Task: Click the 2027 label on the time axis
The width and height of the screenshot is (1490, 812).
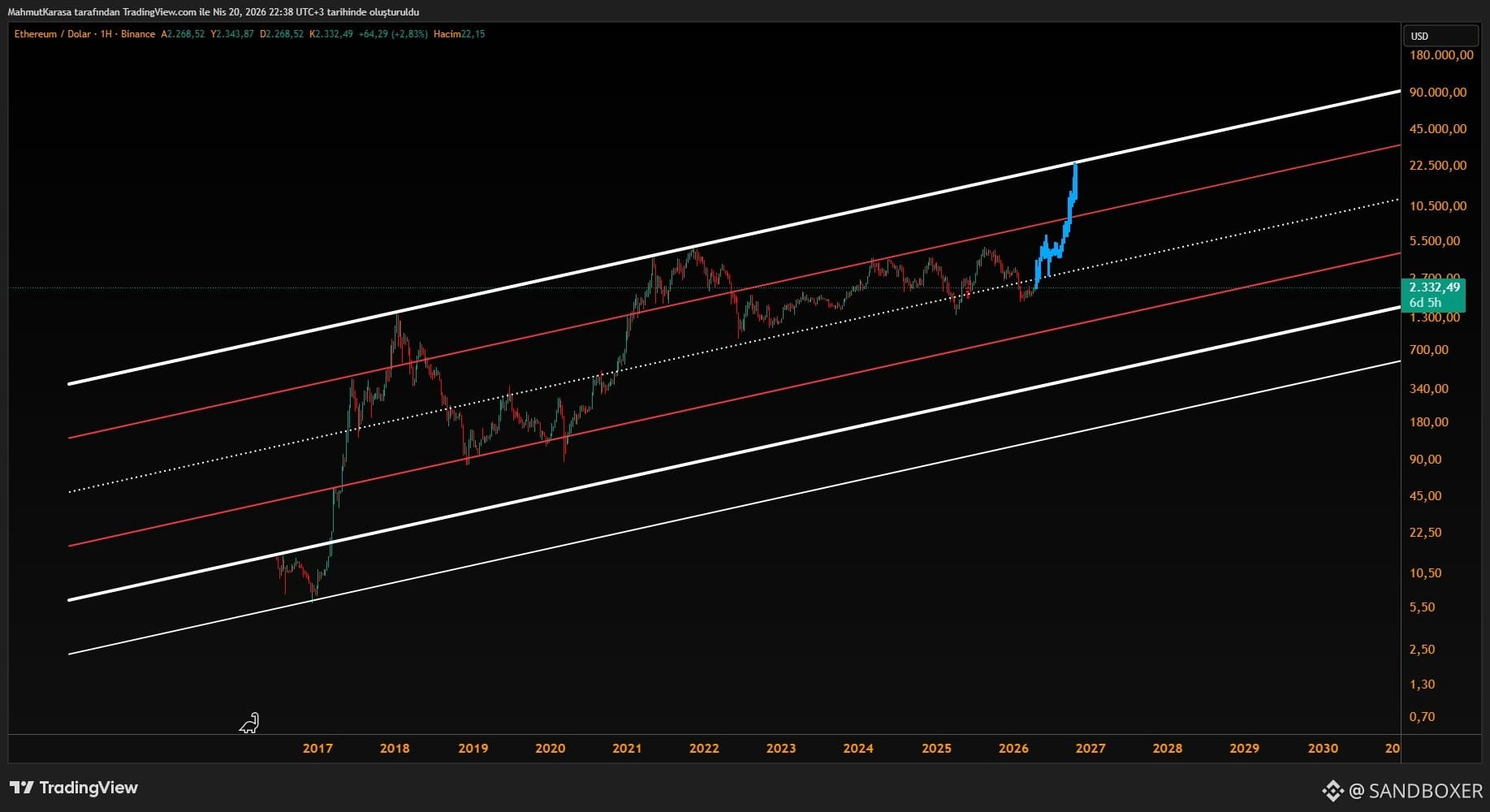Action: pyautogui.click(x=1091, y=748)
